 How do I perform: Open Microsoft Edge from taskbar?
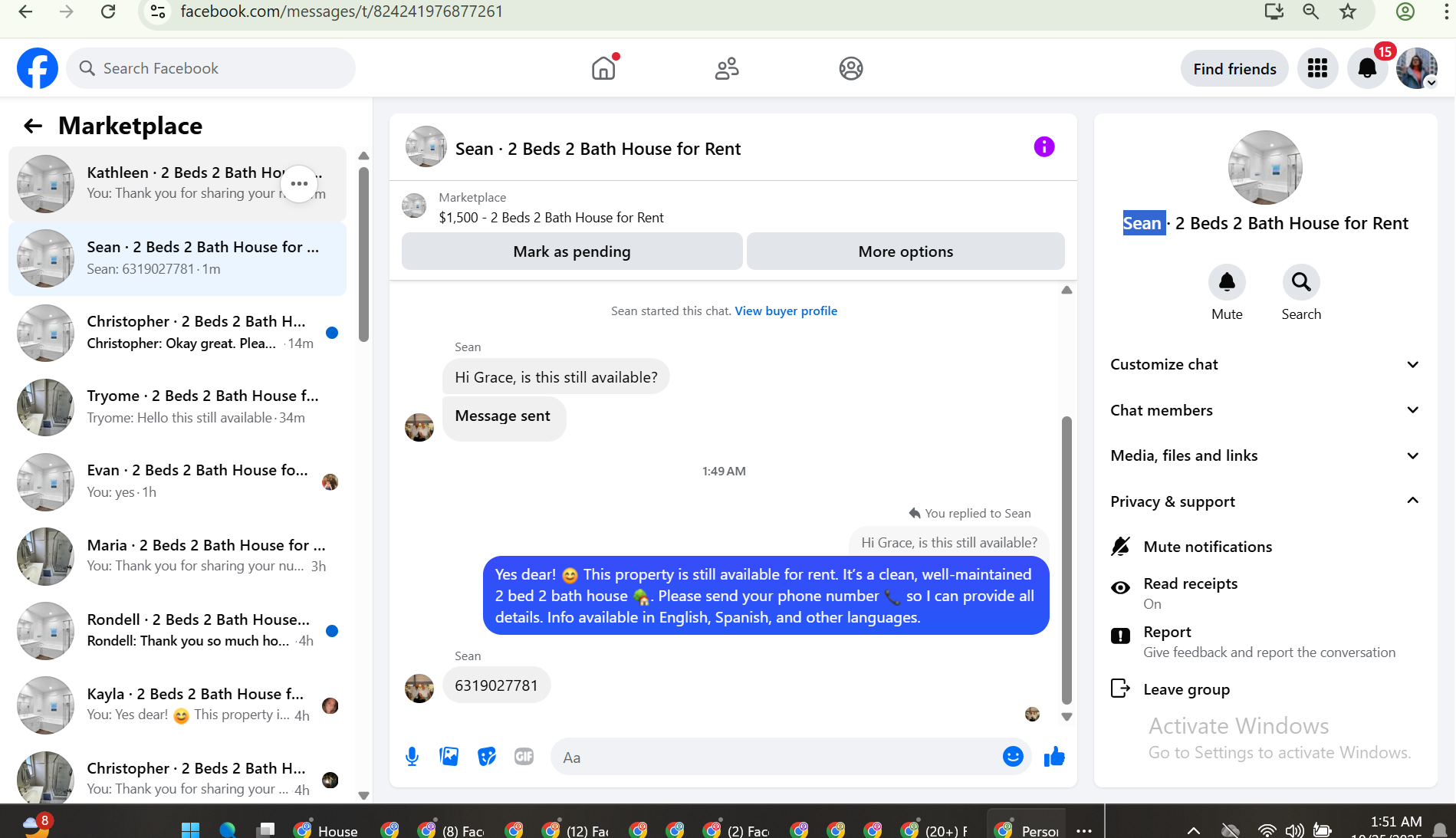coord(228,830)
